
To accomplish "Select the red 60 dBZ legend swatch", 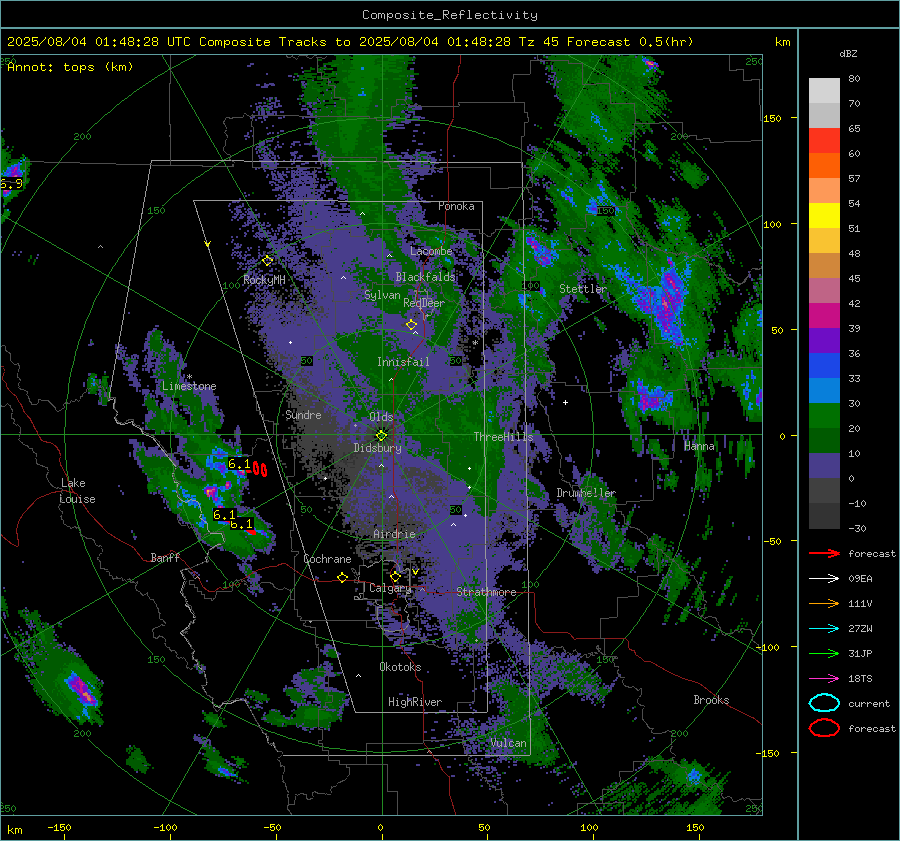I will tap(824, 141).
